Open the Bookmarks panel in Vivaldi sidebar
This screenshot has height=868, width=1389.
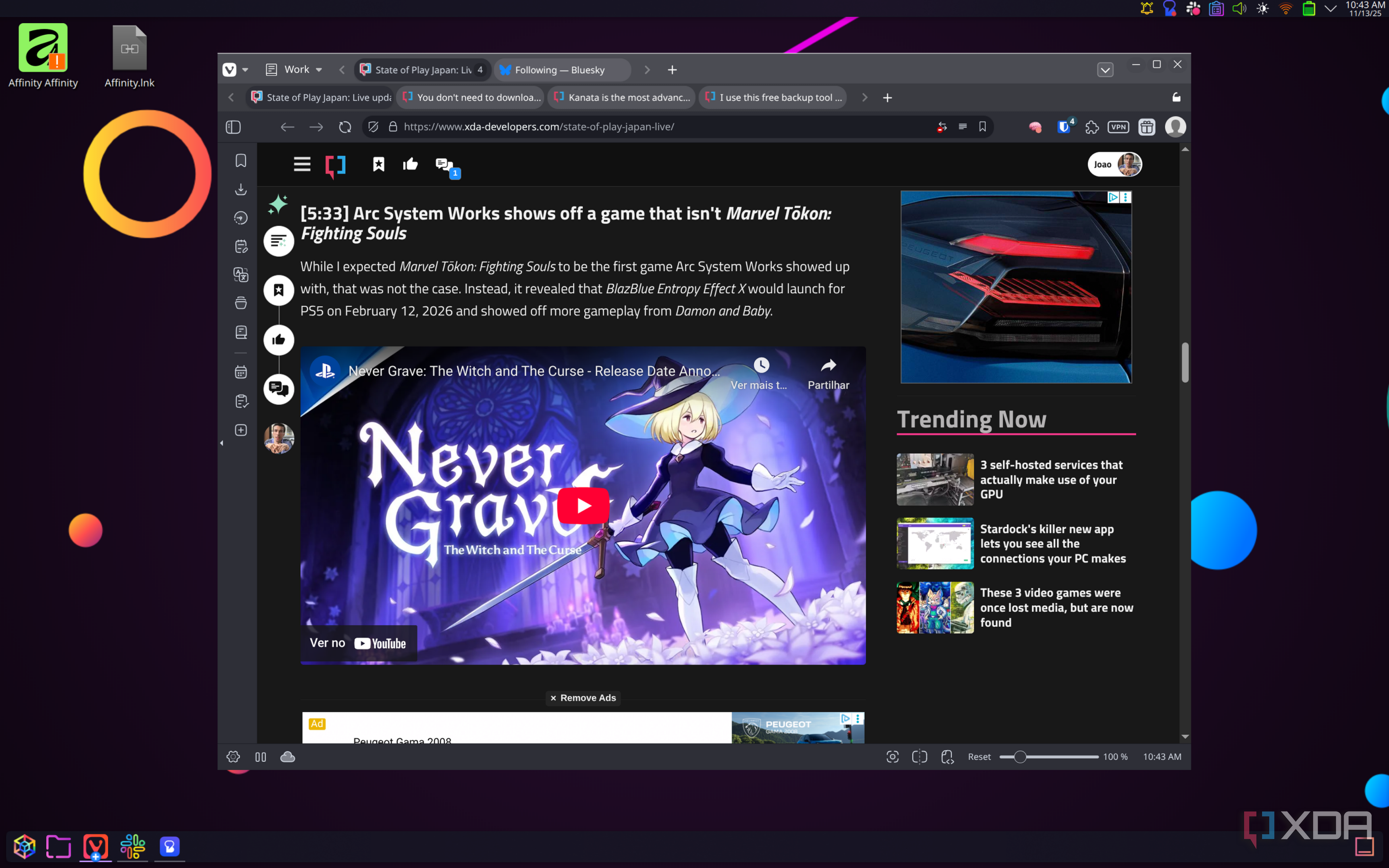pos(241,161)
